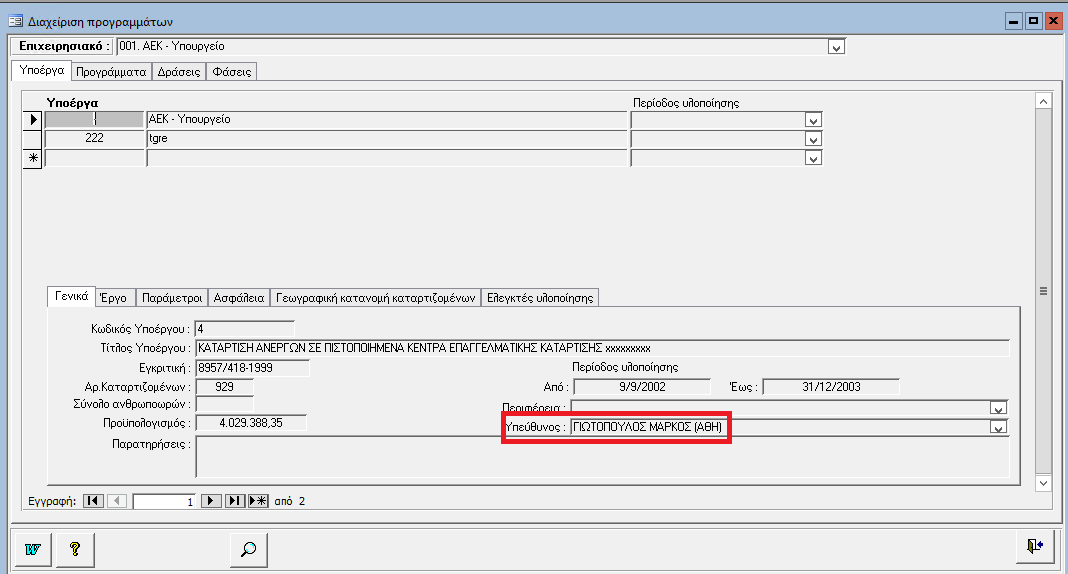Open the Ελεγκτές υλοποίησης tab

tap(539, 297)
